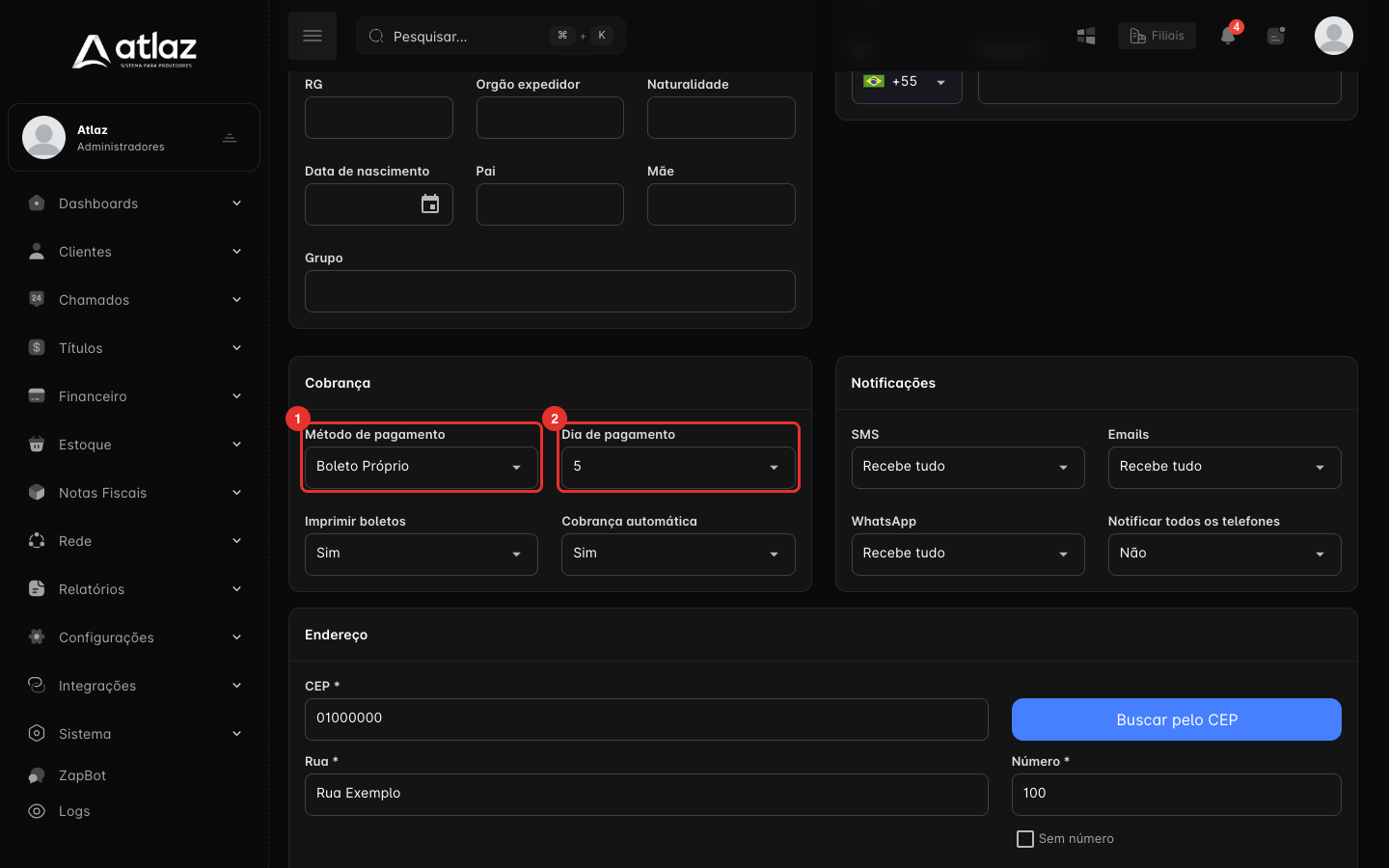Image resolution: width=1389 pixels, height=868 pixels.
Task: Click the Chamados sidebar icon
Action: point(37,299)
